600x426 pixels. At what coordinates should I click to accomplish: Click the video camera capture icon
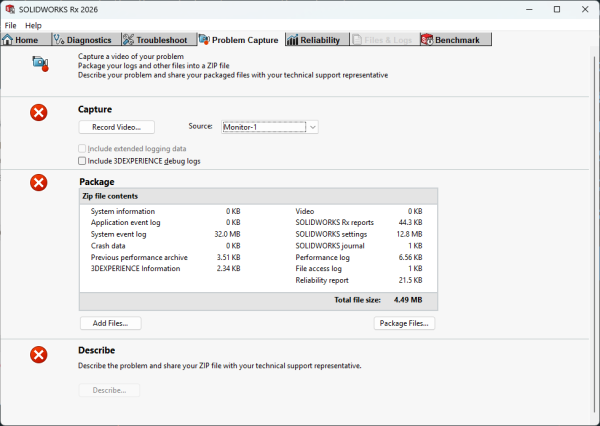40,64
